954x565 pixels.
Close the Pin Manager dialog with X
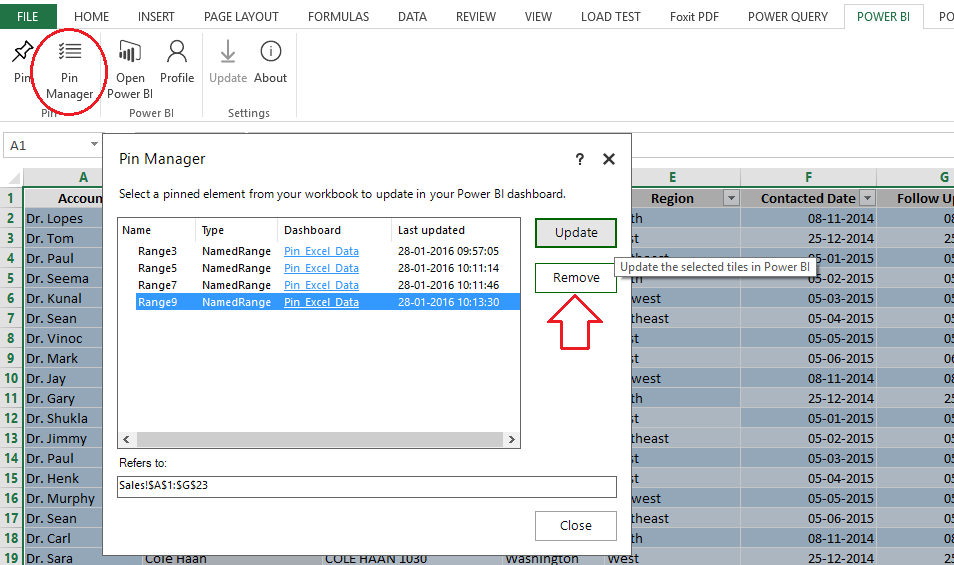[609, 159]
